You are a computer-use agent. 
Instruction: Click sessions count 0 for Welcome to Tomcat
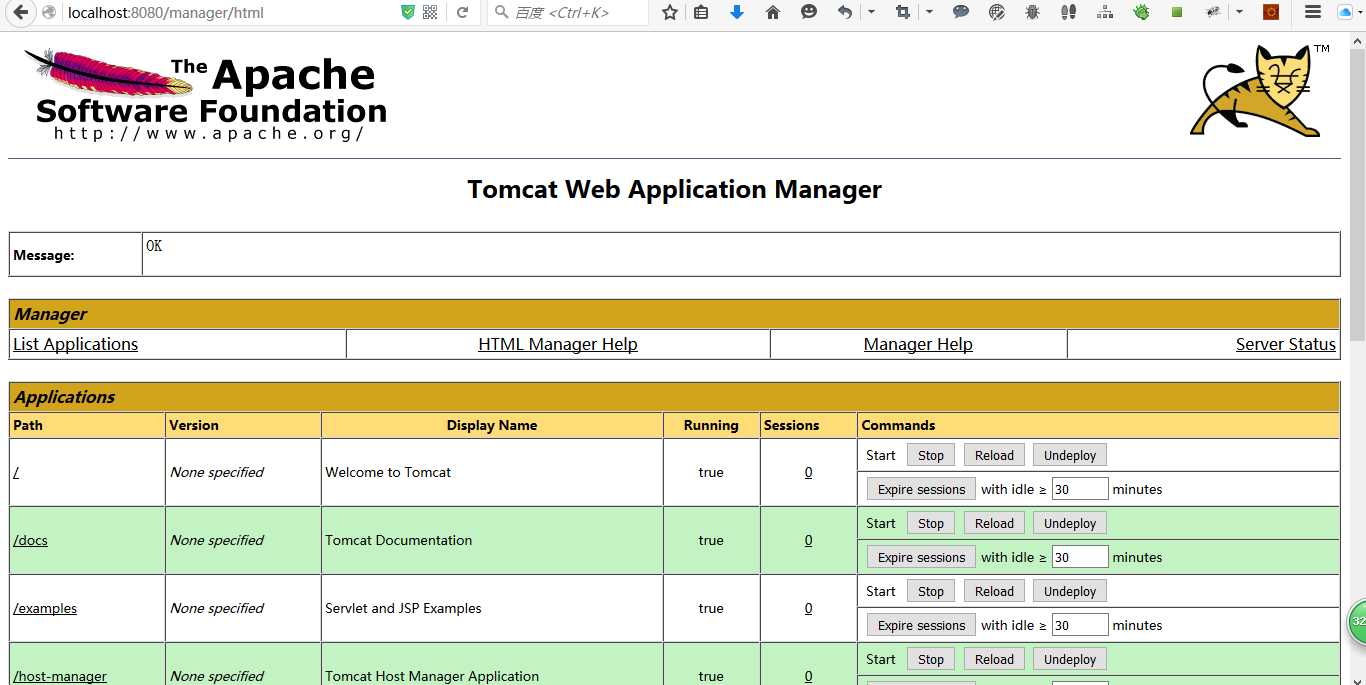pos(808,472)
